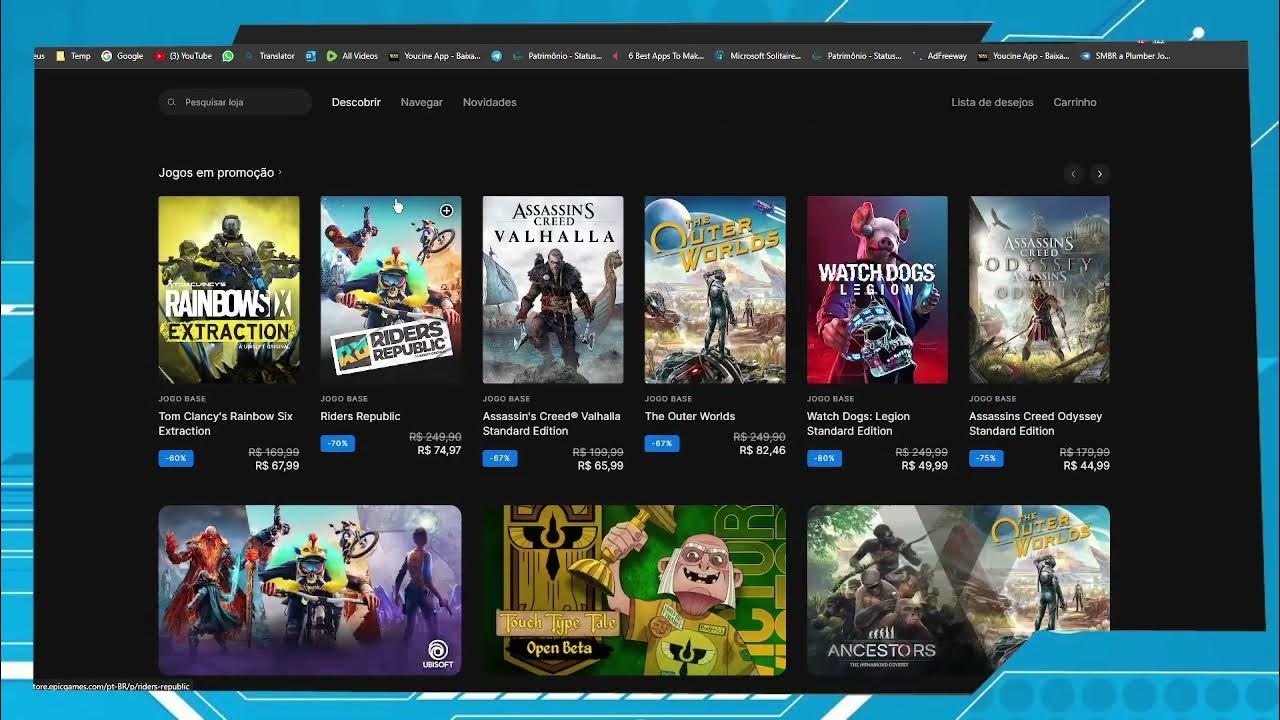Click the search magnifier icon in the store

(172, 102)
